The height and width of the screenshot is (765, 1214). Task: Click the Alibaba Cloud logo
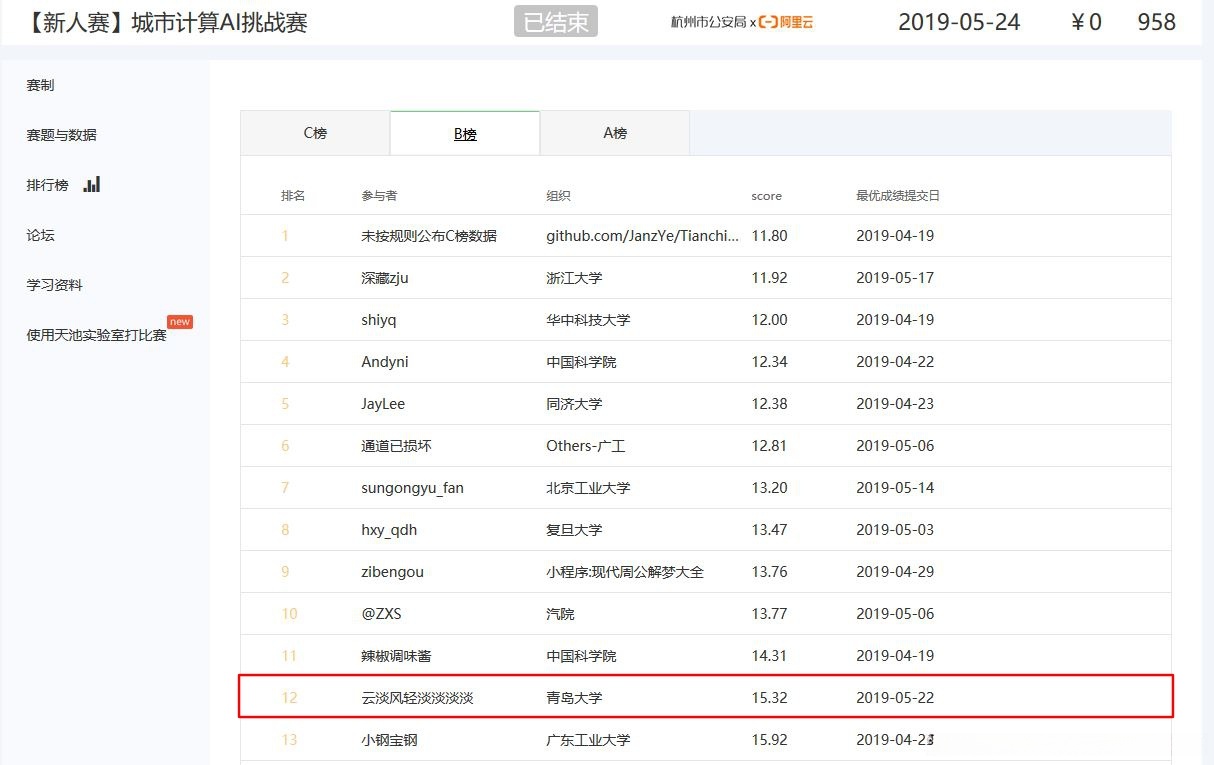[x=786, y=22]
